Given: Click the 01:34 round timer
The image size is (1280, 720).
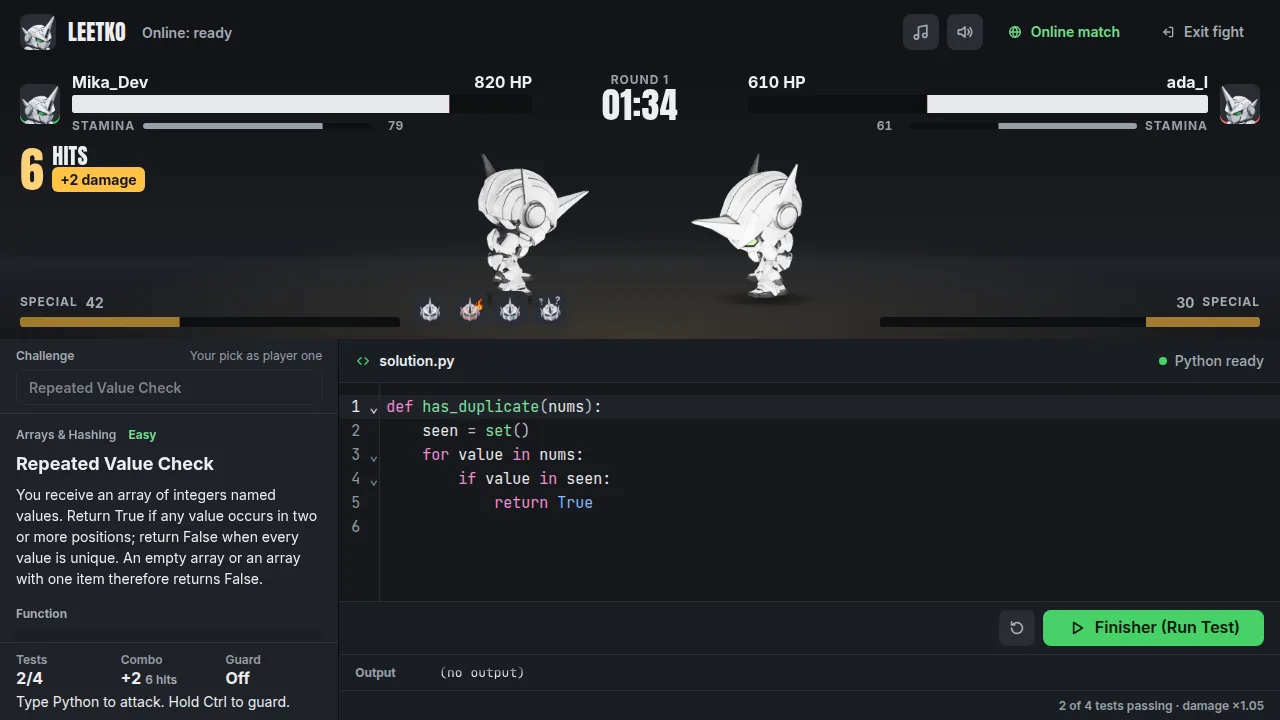Looking at the screenshot, I should coord(640,105).
